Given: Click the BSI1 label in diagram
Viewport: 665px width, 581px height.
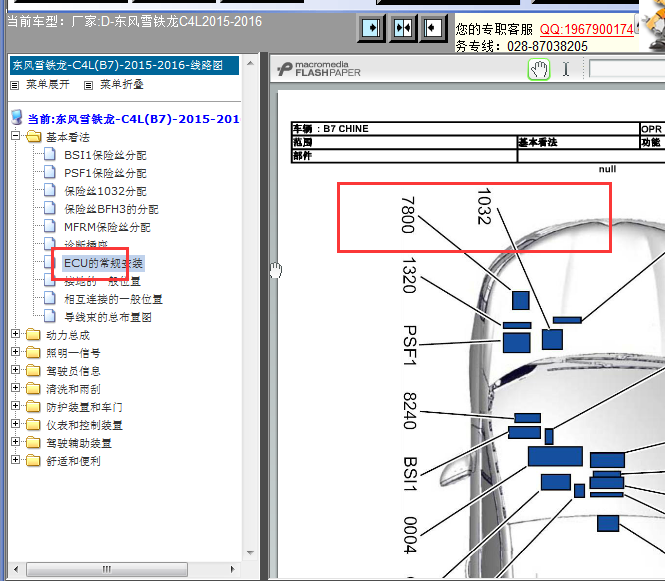Looking at the screenshot, I should [411, 474].
